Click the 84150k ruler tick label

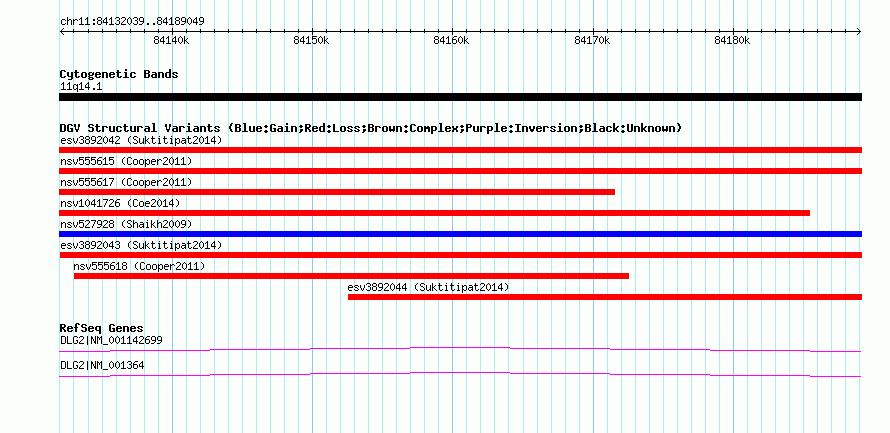tap(312, 40)
